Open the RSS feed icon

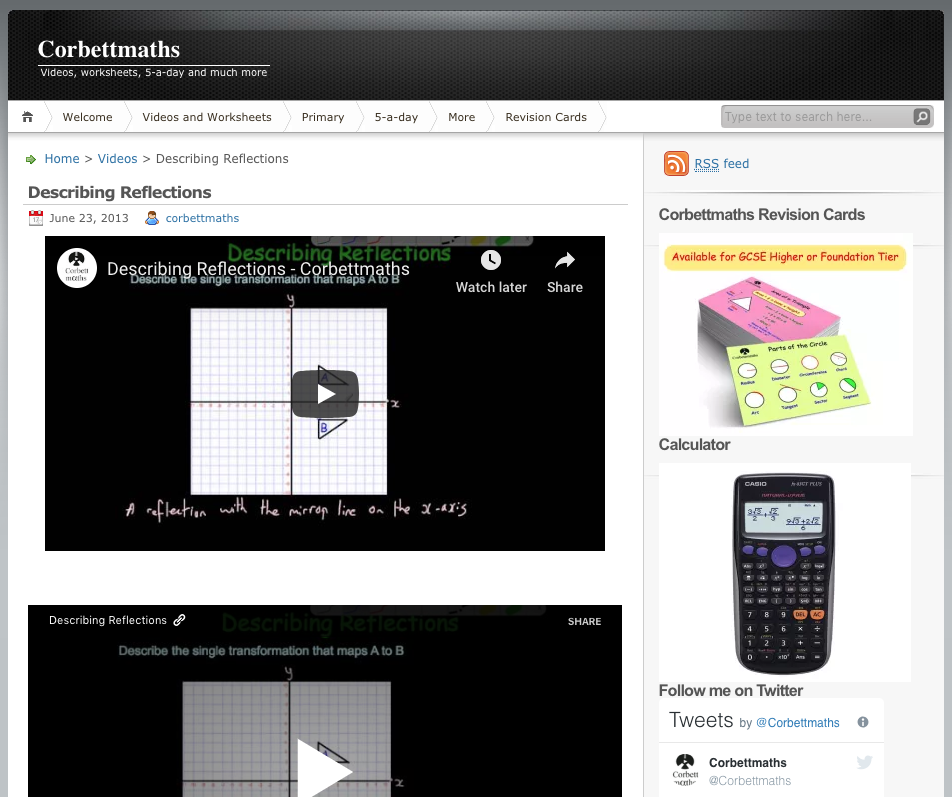(676, 164)
